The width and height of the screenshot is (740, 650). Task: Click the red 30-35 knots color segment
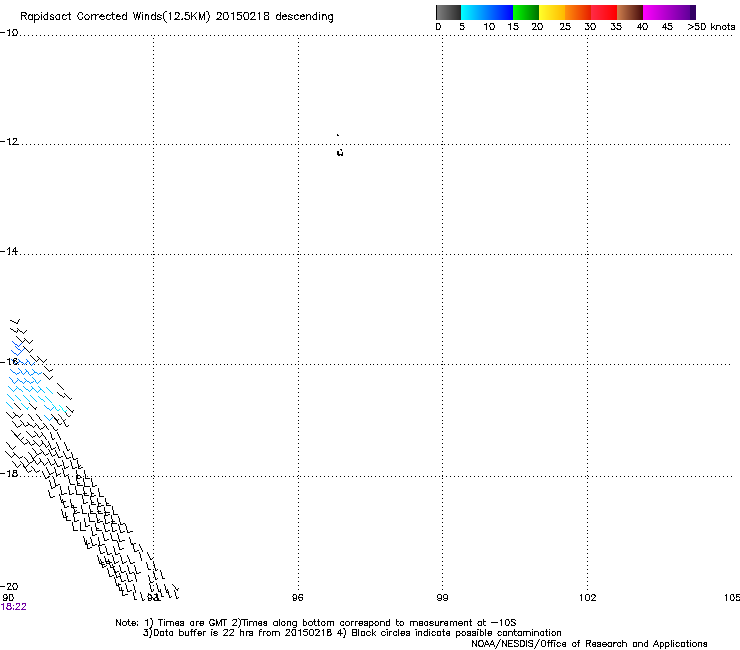point(604,12)
